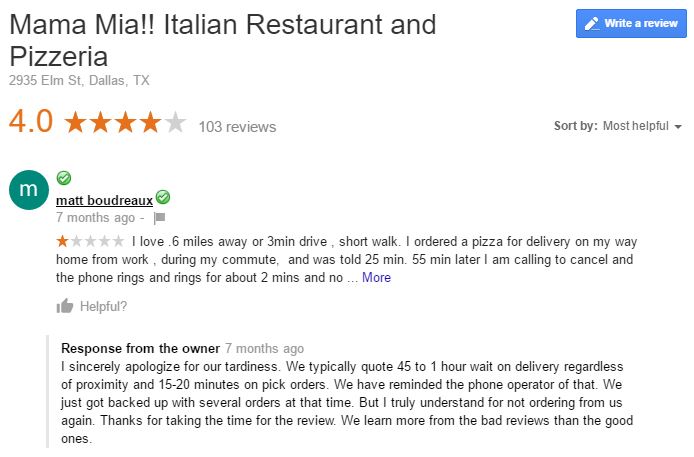
Task: Click the gray fifth star of overall rating
Action: [x=175, y=123]
